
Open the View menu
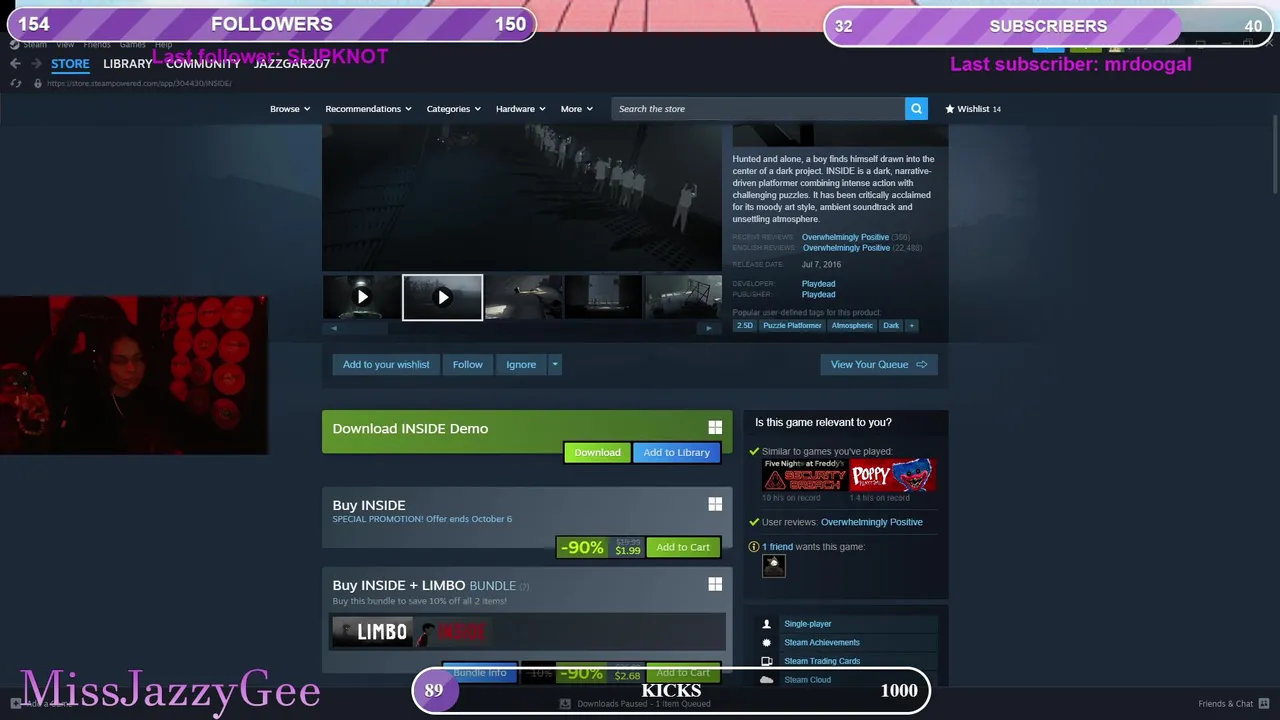click(65, 45)
